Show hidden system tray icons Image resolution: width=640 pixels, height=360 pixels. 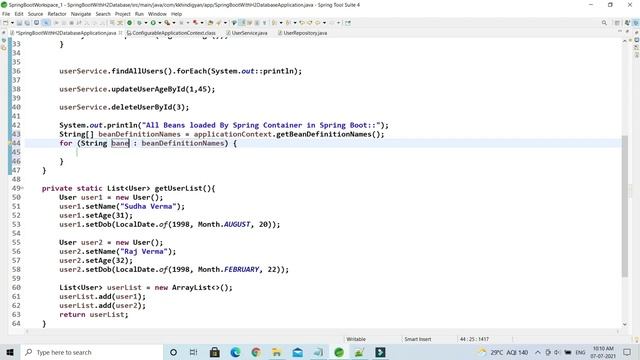pyautogui.click(x=538, y=352)
